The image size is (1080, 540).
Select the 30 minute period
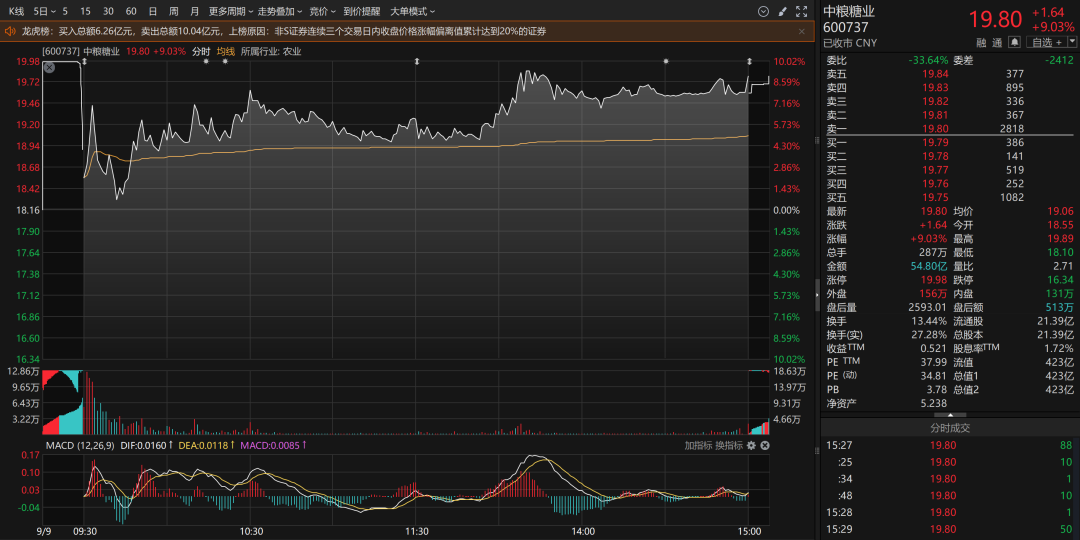[108, 12]
